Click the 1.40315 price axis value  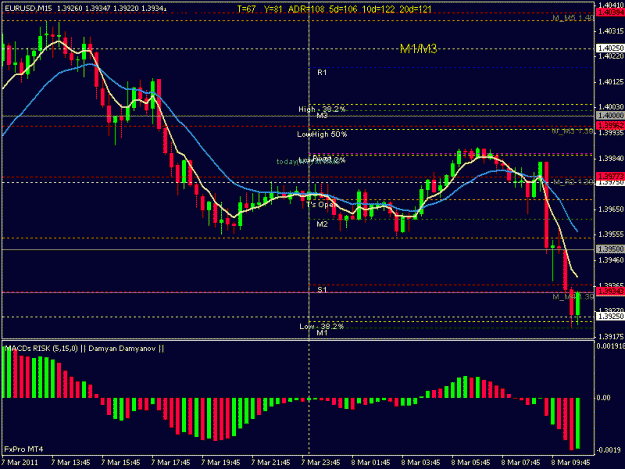pos(611,31)
